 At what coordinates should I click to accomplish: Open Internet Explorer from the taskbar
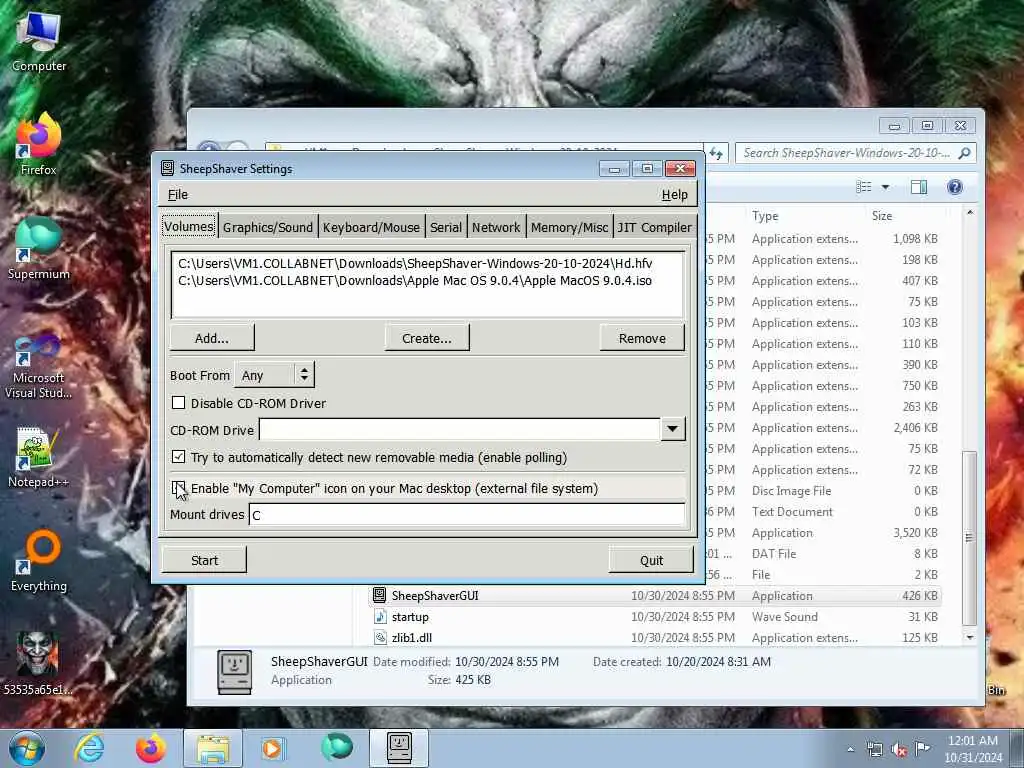[89, 748]
